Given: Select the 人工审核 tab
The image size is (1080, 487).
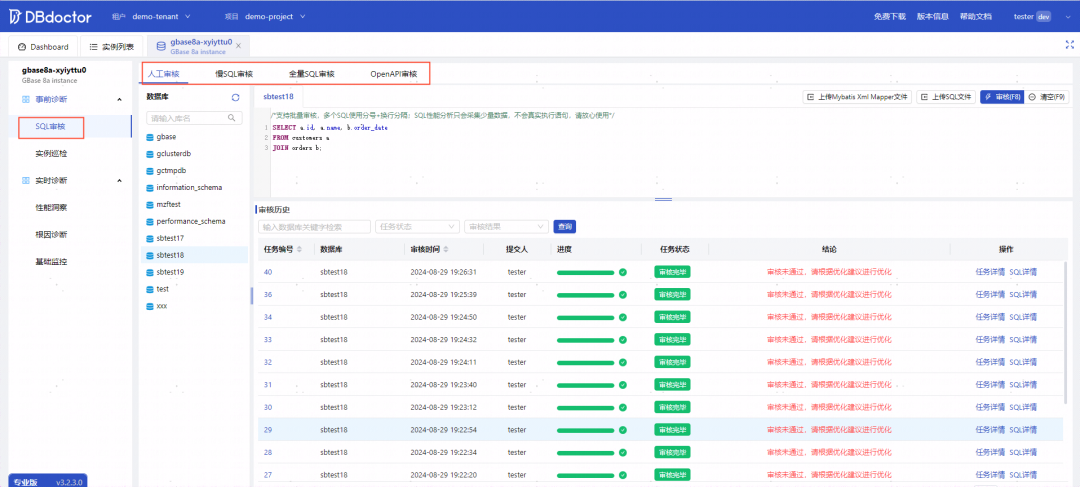Looking at the screenshot, I should (164, 74).
